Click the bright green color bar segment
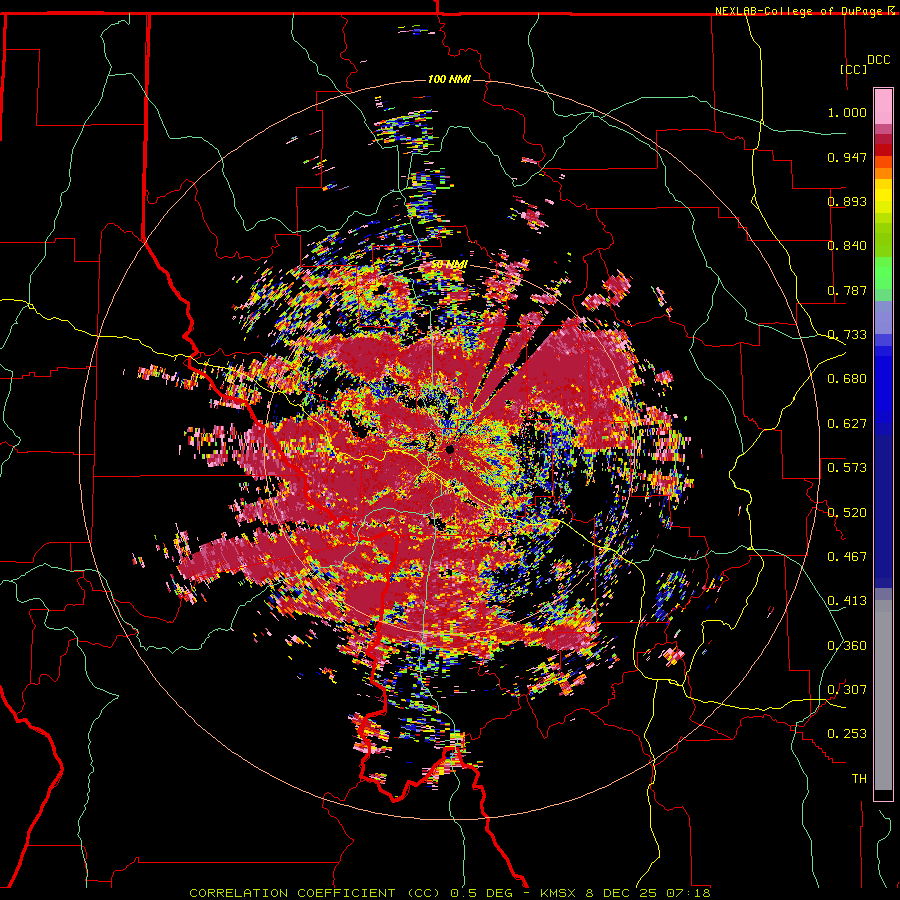Viewport: 900px width, 900px height. 883,273
